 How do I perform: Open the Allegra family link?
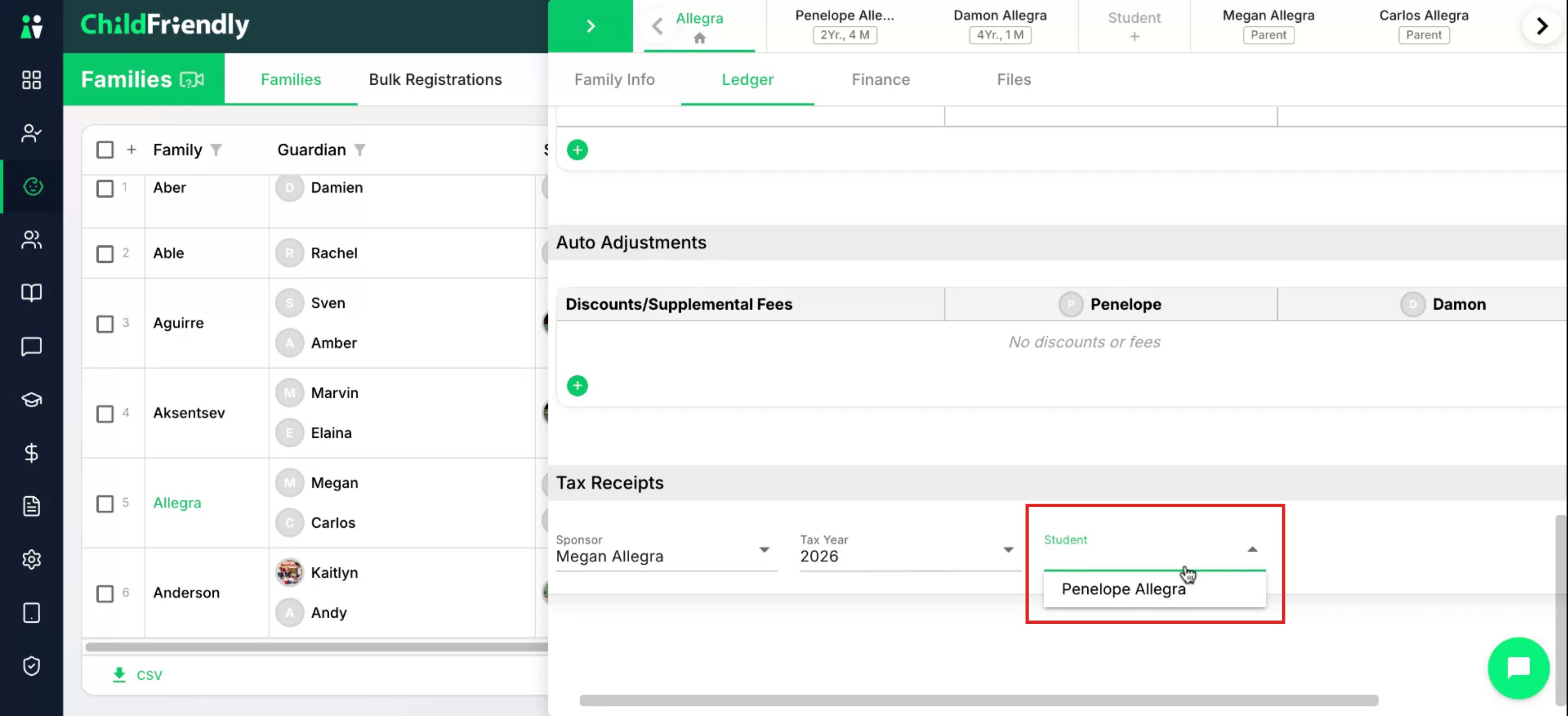click(x=177, y=503)
